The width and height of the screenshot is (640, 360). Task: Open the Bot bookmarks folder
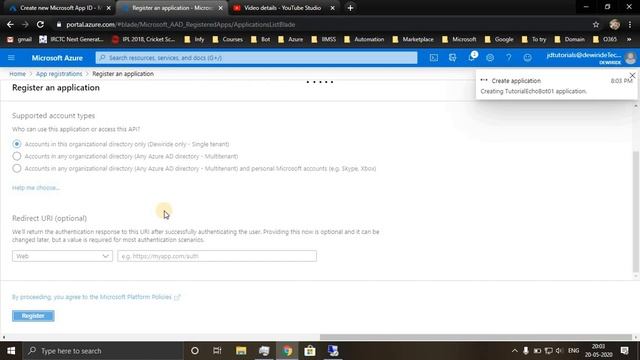261,40
